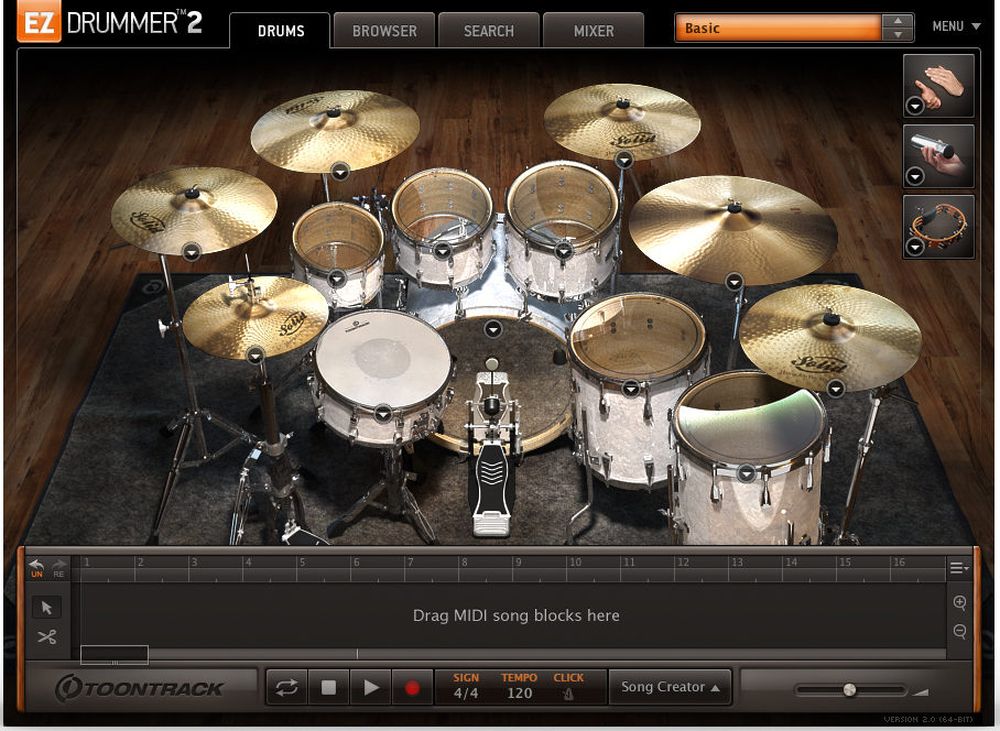Open the MENU dropdown
Viewport: 1000px width, 731px height.
pos(957,26)
